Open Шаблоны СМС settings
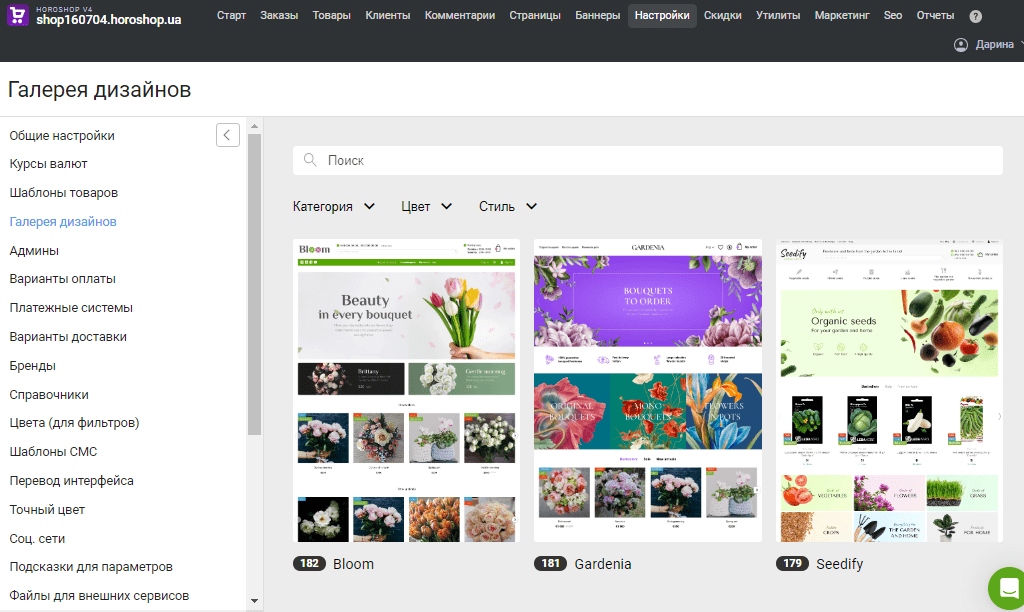The height and width of the screenshot is (612, 1024). (x=53, y=451)
